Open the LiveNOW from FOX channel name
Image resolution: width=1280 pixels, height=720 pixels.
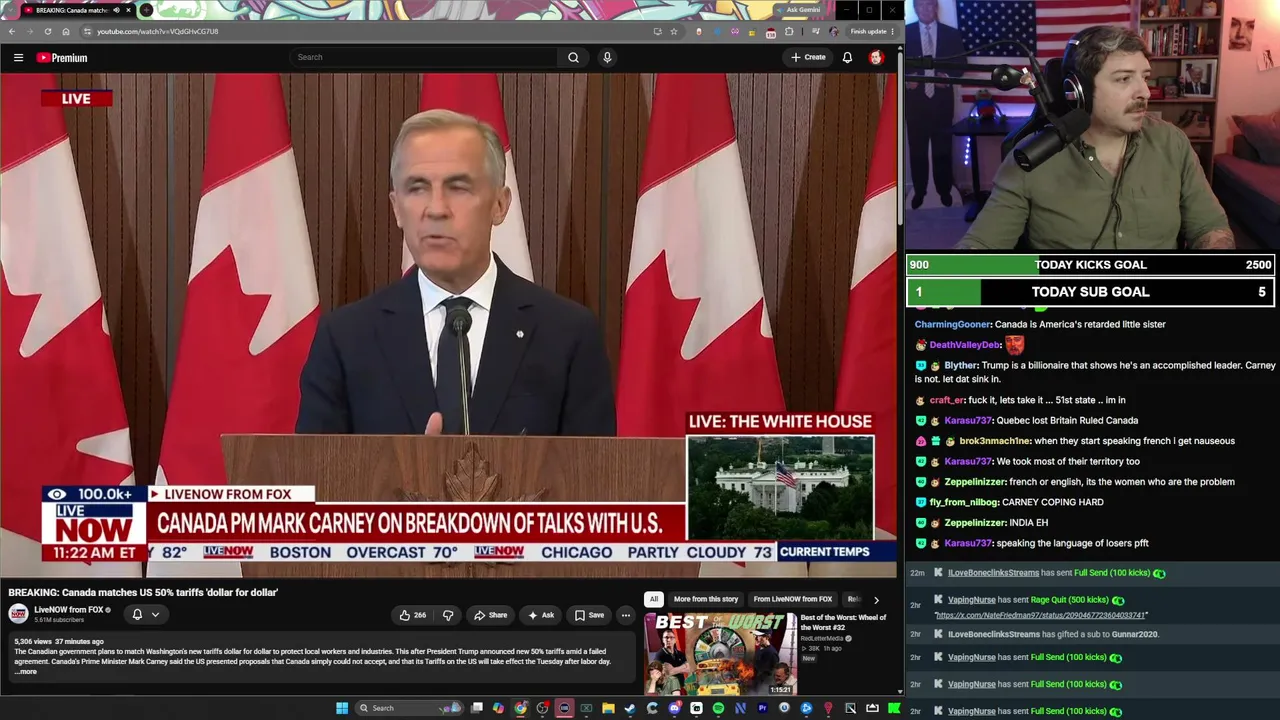[x=69, y=610]
